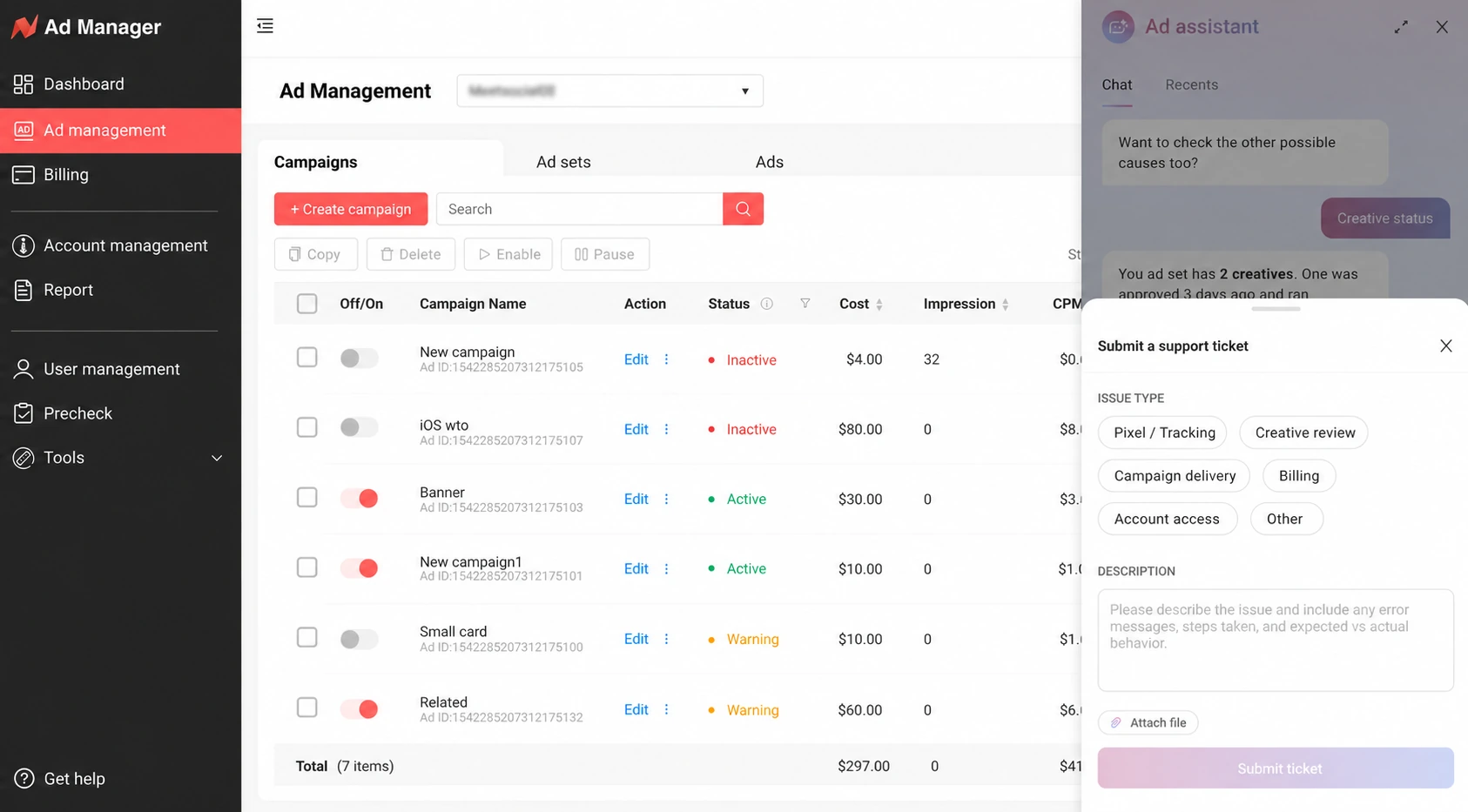Click the search magnifier button
This screenshot has width=1468, height=812.
[x=743, y=209]
